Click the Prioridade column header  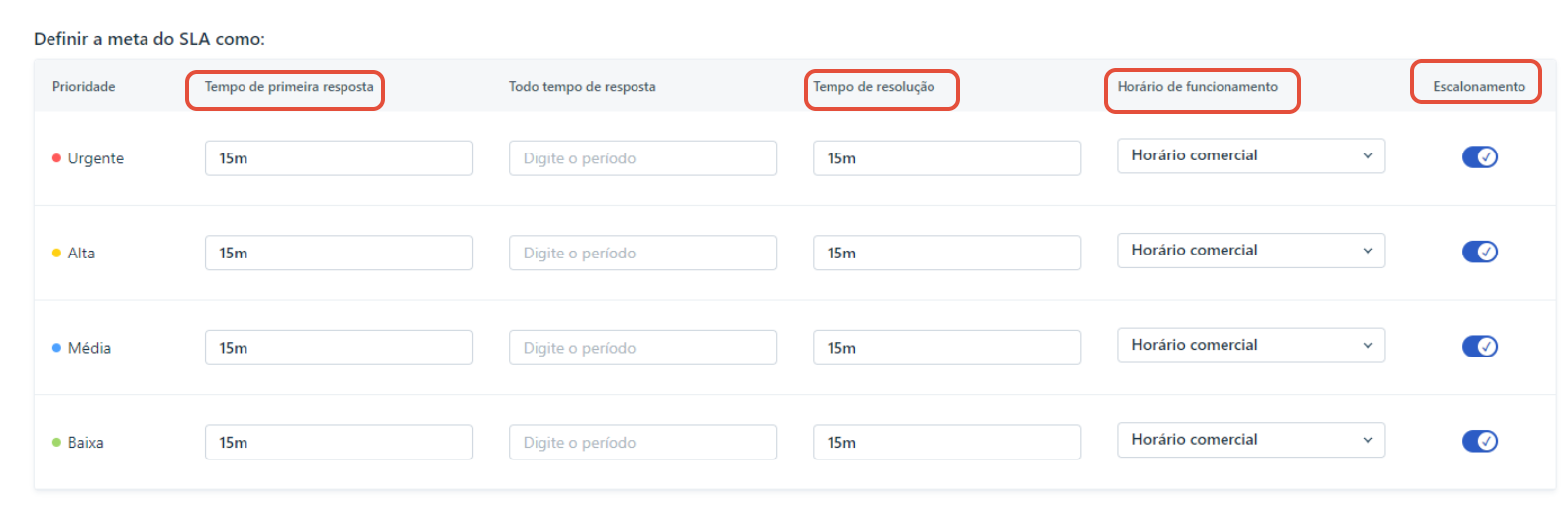[84, 87]
